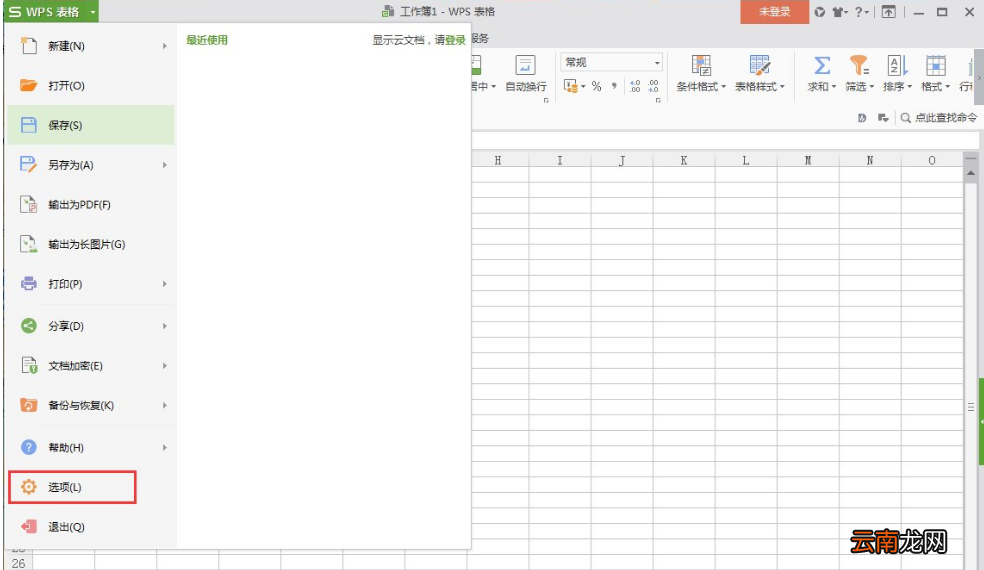
Task: Click the Format (格式) grid icon
Action: (x=935, y=65)
